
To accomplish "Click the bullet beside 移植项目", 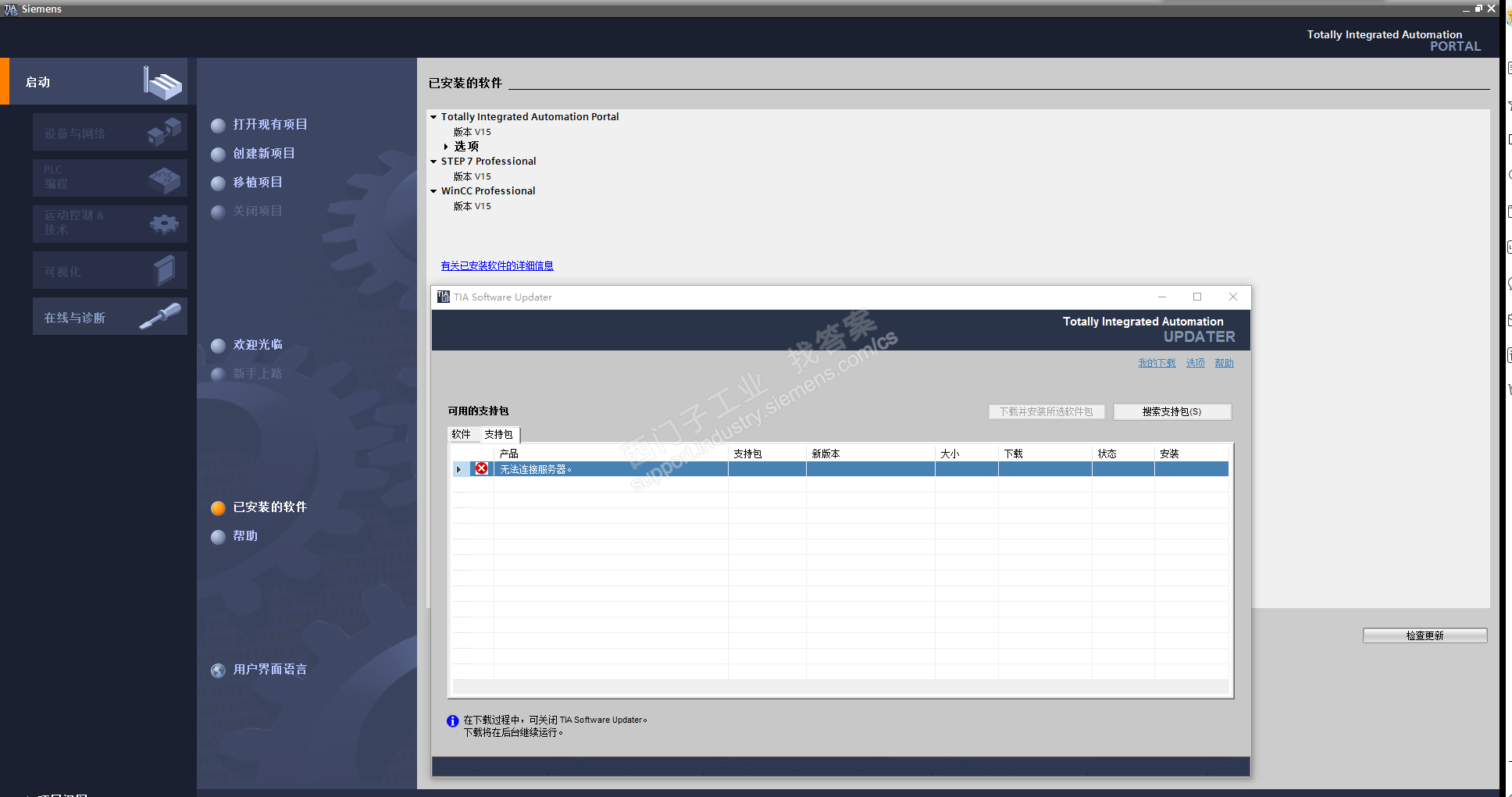I will 219,183.
